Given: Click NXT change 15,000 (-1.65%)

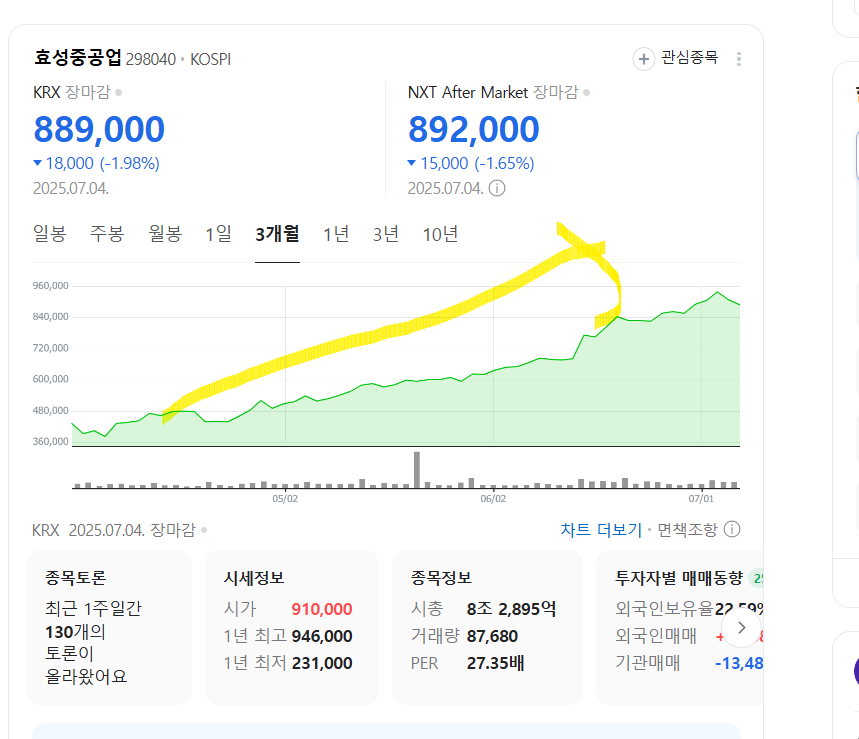Looking at the screenshot, I should 471,163.
